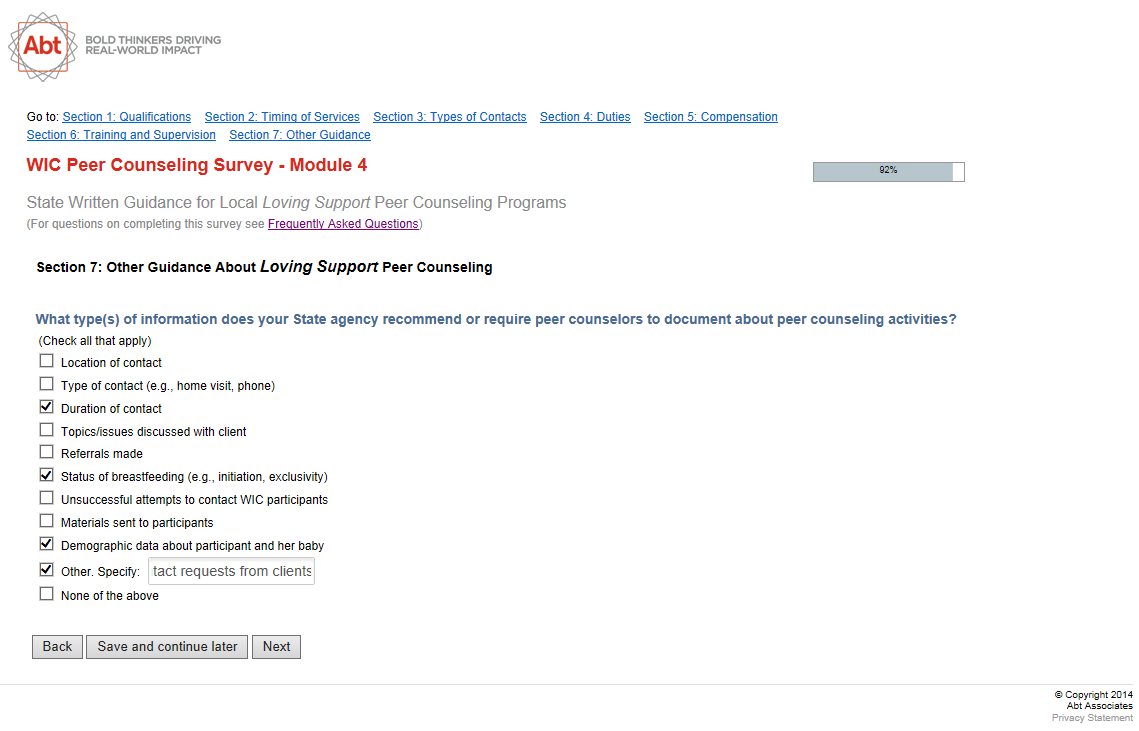Click Save and continue later button
Image resolution: width=1139 pixels, height=731 pixels.
[167, 647]
